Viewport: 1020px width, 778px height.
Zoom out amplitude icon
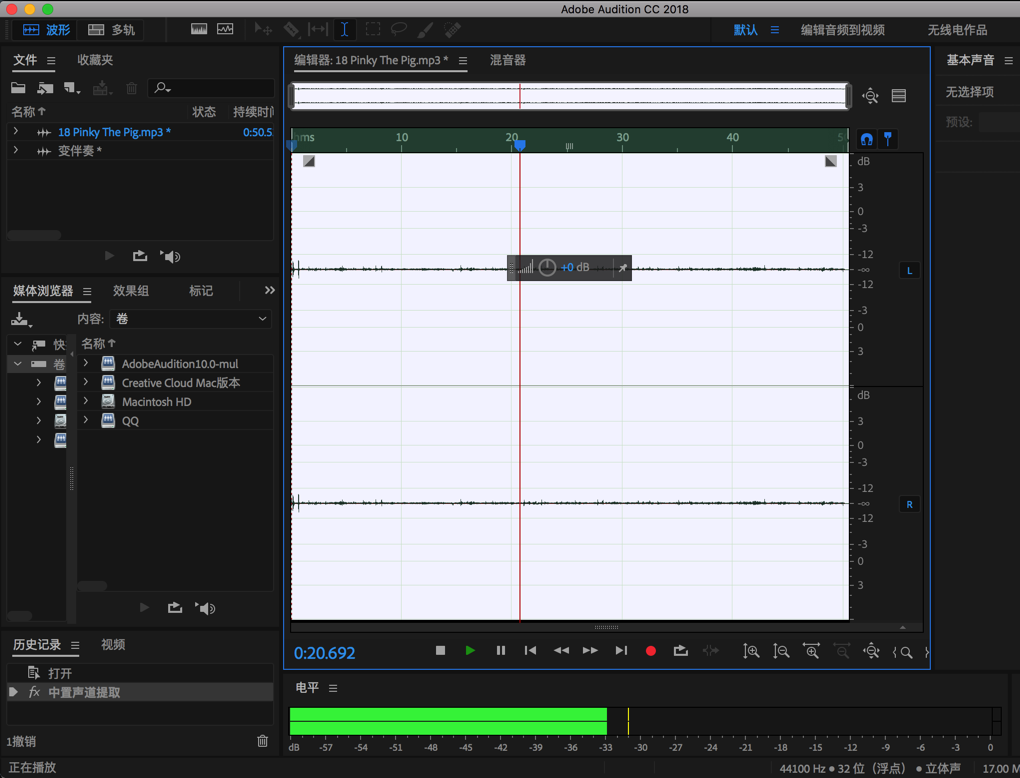coord(781,651)
